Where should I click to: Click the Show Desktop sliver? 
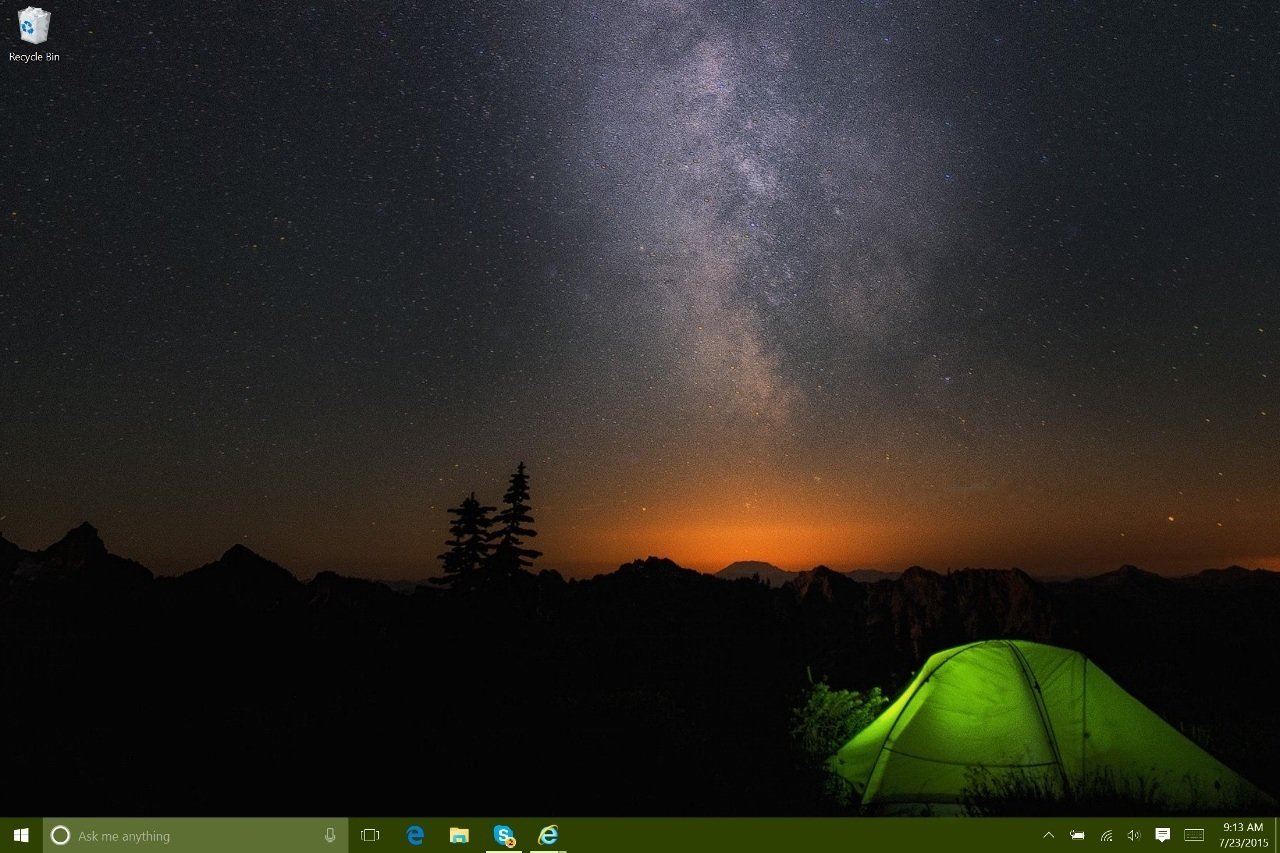[x=1277, y=835]
